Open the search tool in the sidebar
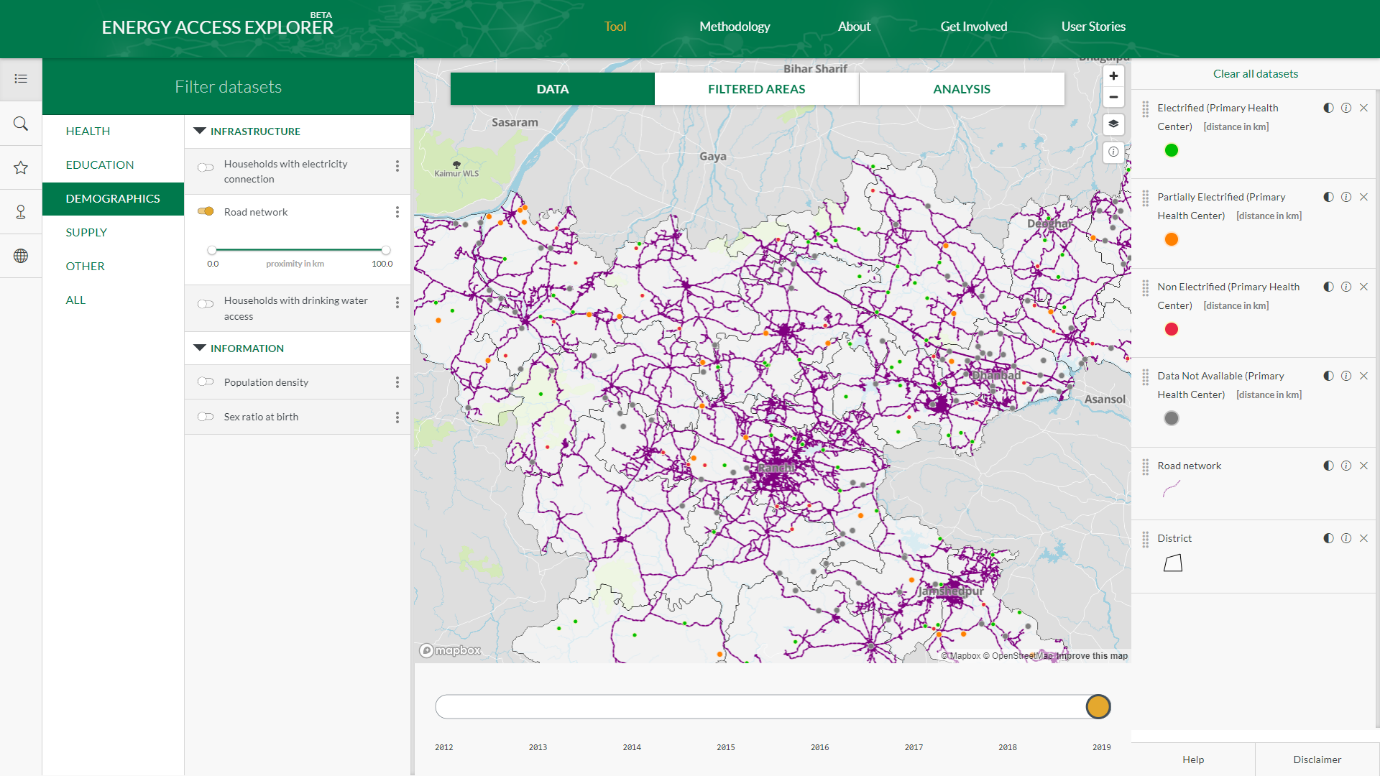Image resolution: width=1380 pixels, height=776 pixels. tap(20, 123)
